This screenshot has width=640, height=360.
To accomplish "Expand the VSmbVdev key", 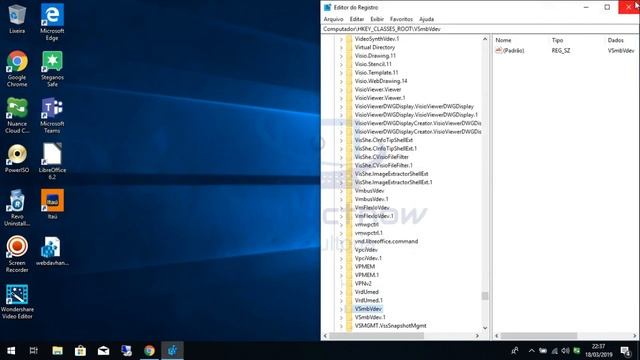I will tap(341, 309).
